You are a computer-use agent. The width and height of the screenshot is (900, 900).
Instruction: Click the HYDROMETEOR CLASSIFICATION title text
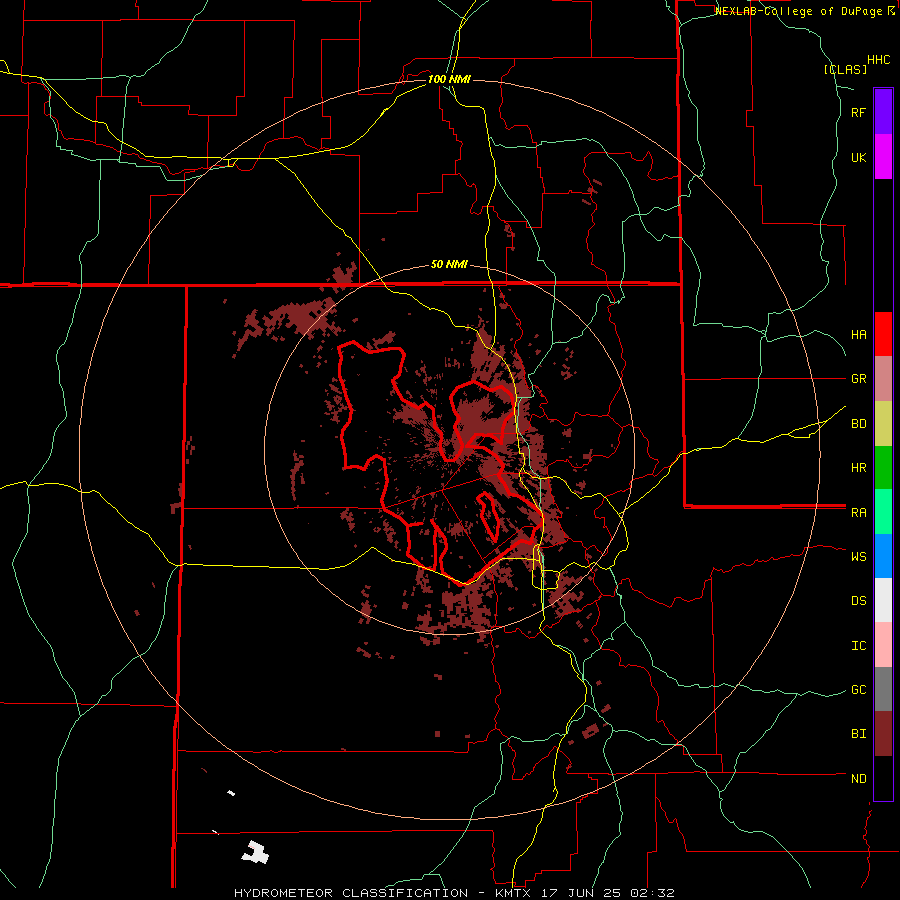coord(351,893)
